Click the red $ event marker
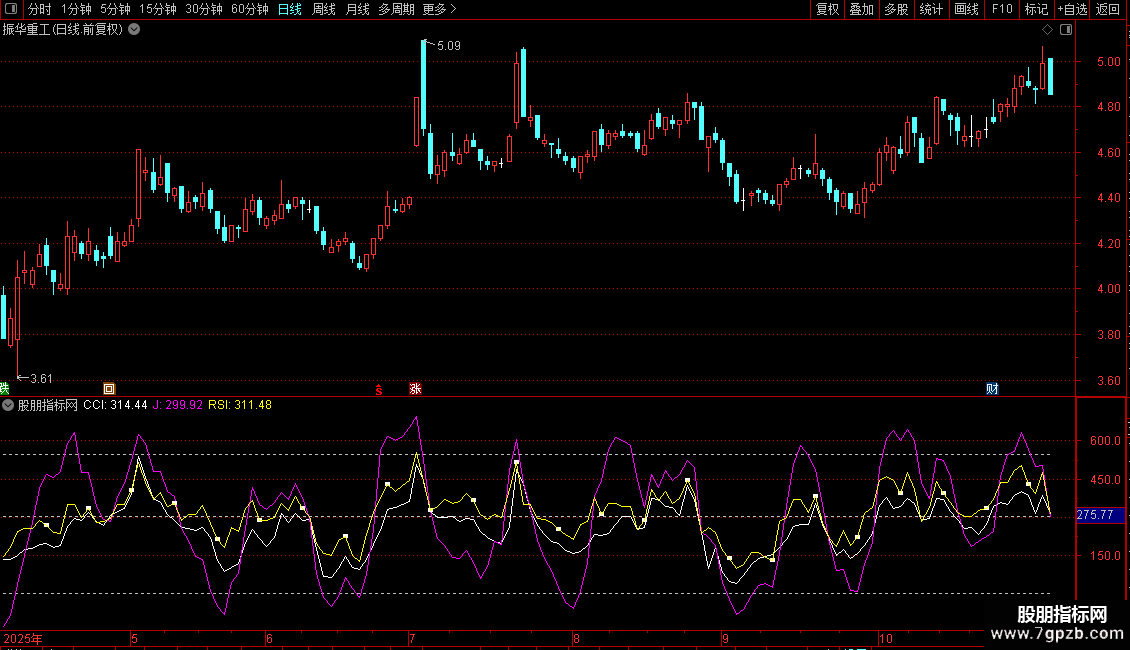 (378, 388)
